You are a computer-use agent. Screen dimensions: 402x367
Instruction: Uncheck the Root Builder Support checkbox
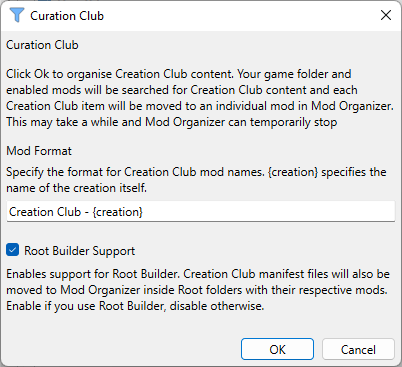(x=13, y=250)
